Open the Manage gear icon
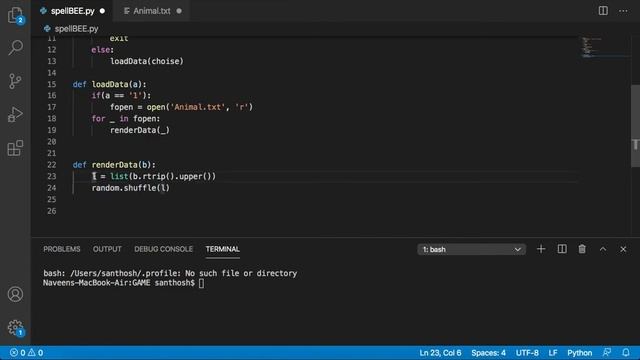 tap(15, 327)
